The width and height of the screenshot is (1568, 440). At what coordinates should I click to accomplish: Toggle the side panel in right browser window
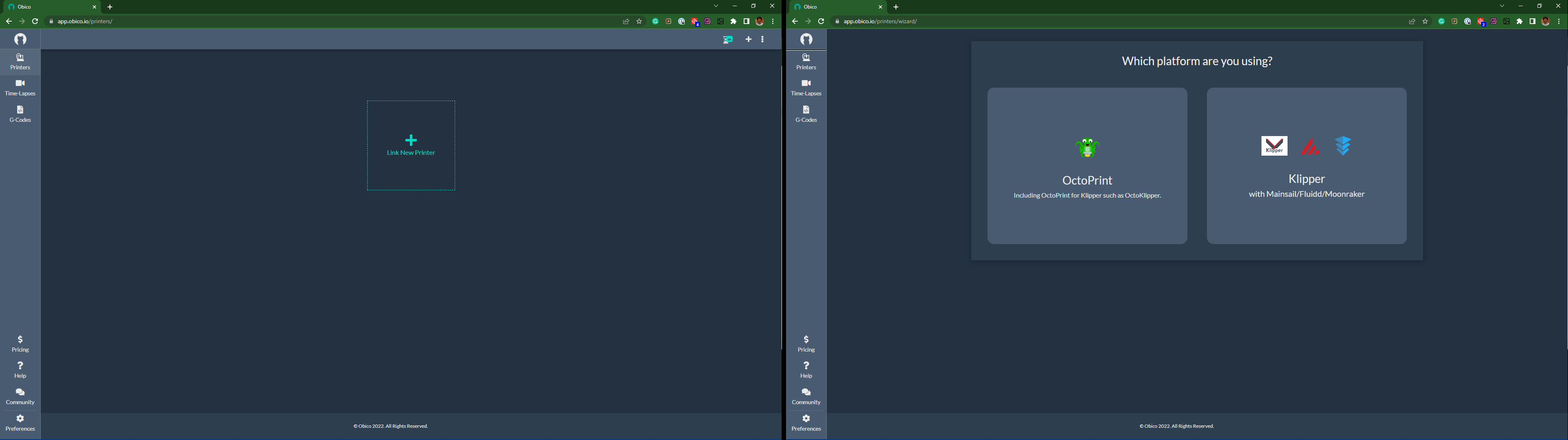click(x=1532, y=21)
